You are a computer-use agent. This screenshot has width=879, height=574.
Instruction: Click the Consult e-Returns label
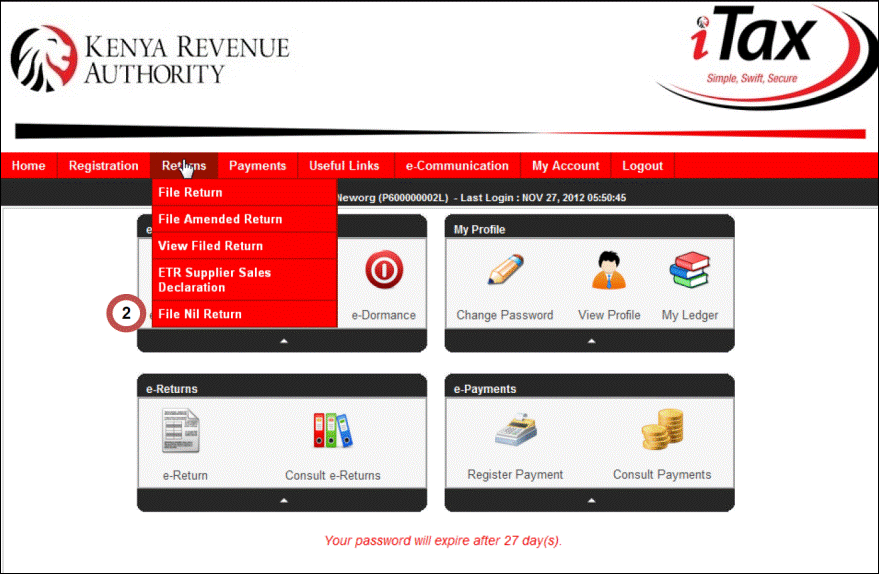click(332, 475)
